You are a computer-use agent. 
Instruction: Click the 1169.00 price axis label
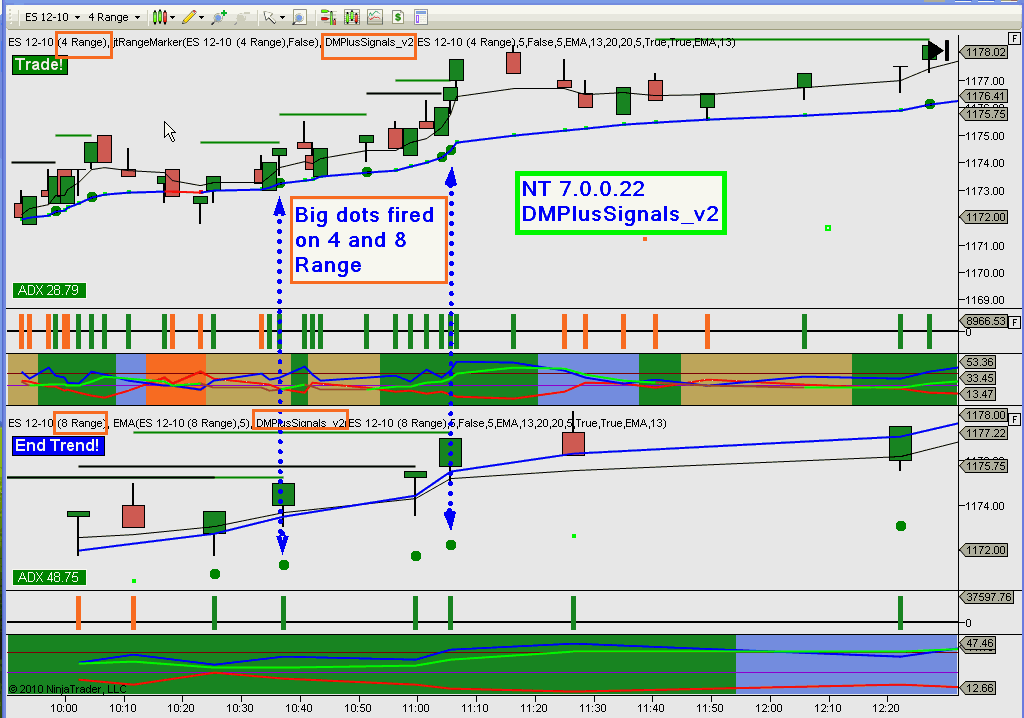985,301
